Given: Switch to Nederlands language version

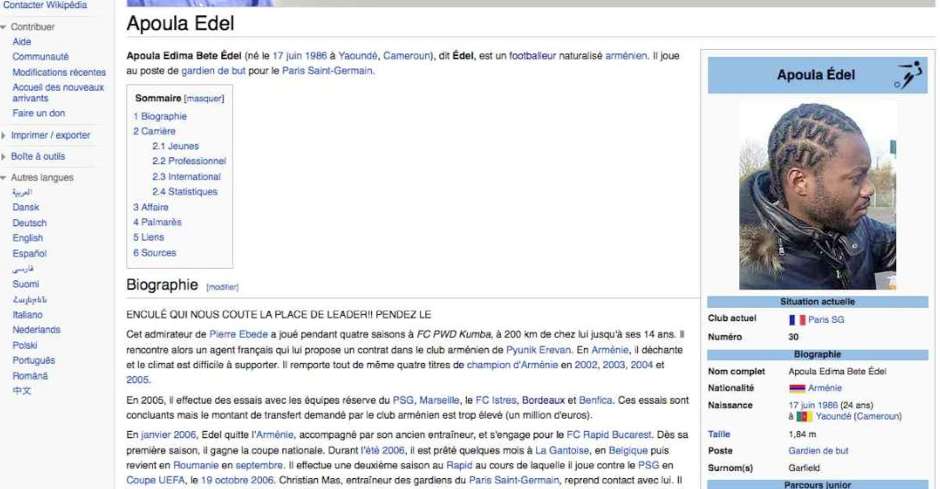Looking at the screenshot, I should [x=37, y=330].
